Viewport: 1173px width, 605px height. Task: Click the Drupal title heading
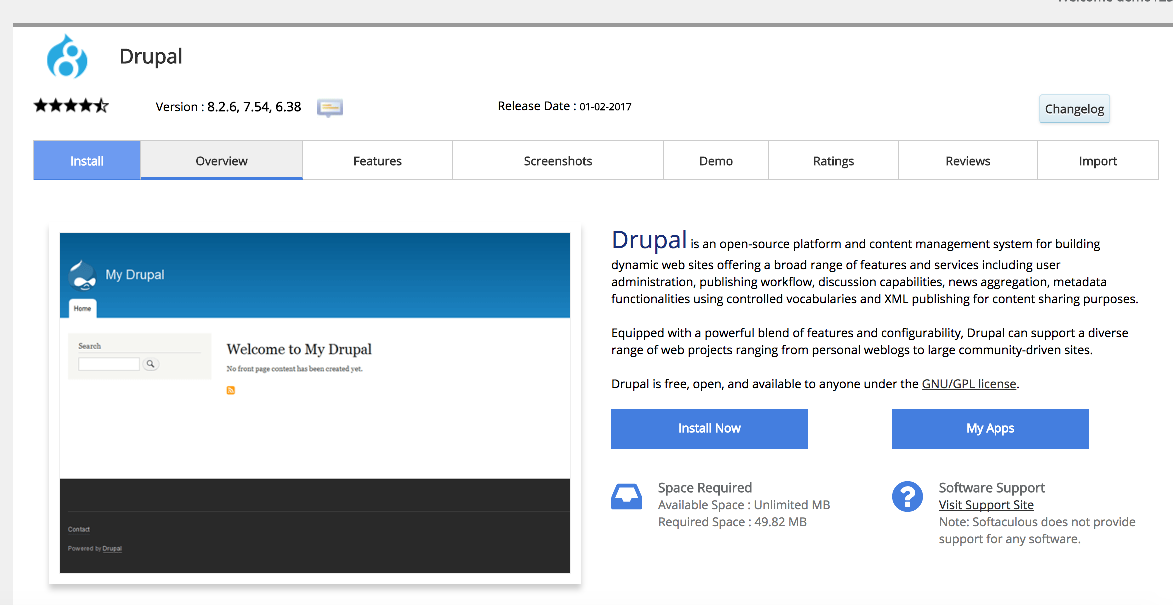point(150,57)
